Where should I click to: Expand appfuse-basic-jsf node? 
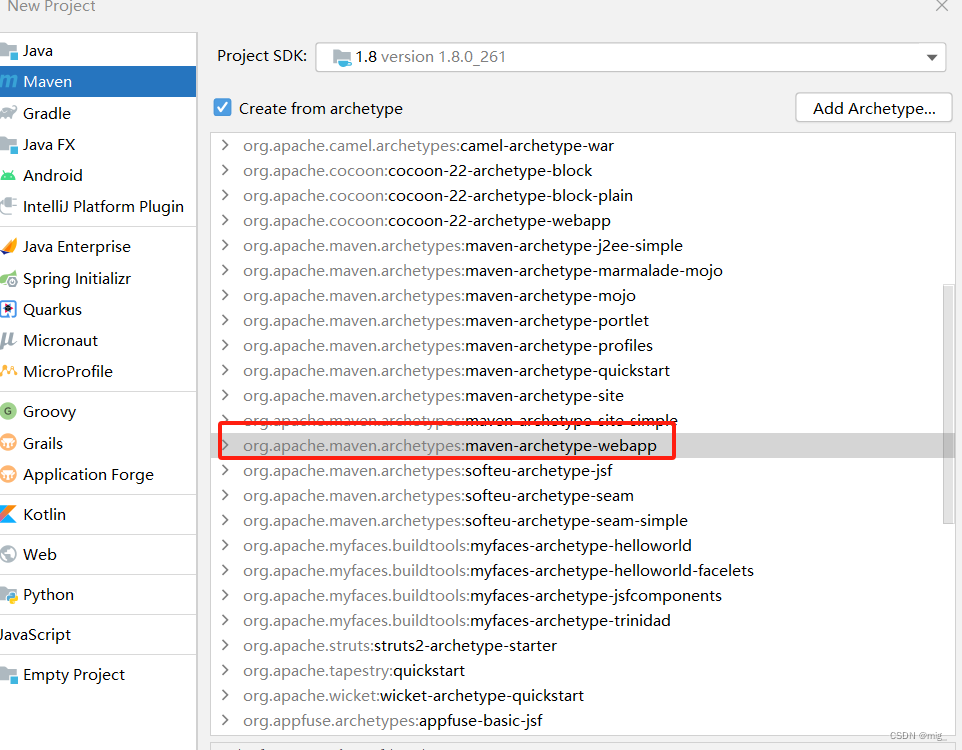click(x=225, y=720)
